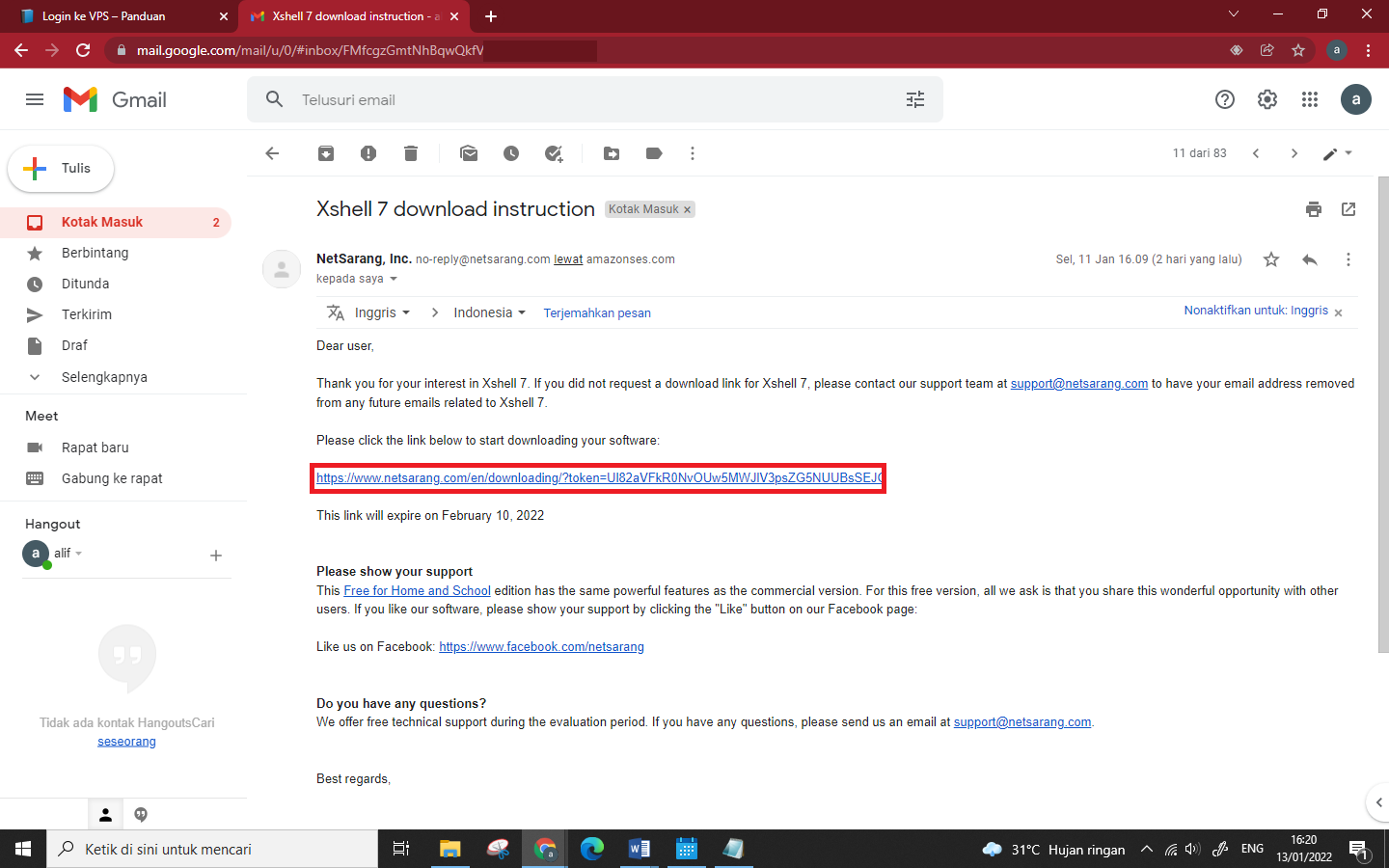Click the search magnifier icon in Gmail

coord(275,99)
